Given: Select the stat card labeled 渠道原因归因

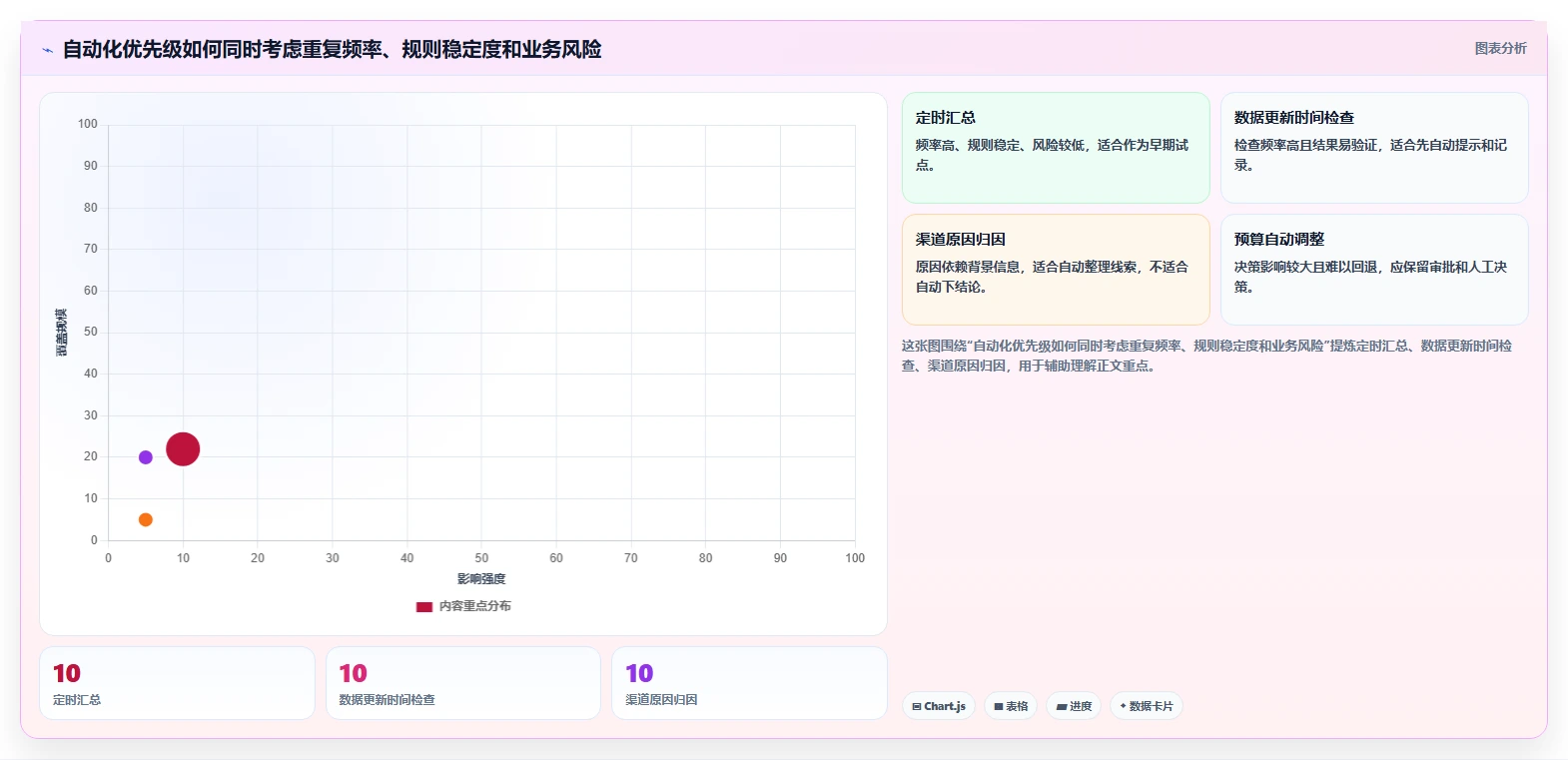Looking at the screenshot, I should (749, 683).
